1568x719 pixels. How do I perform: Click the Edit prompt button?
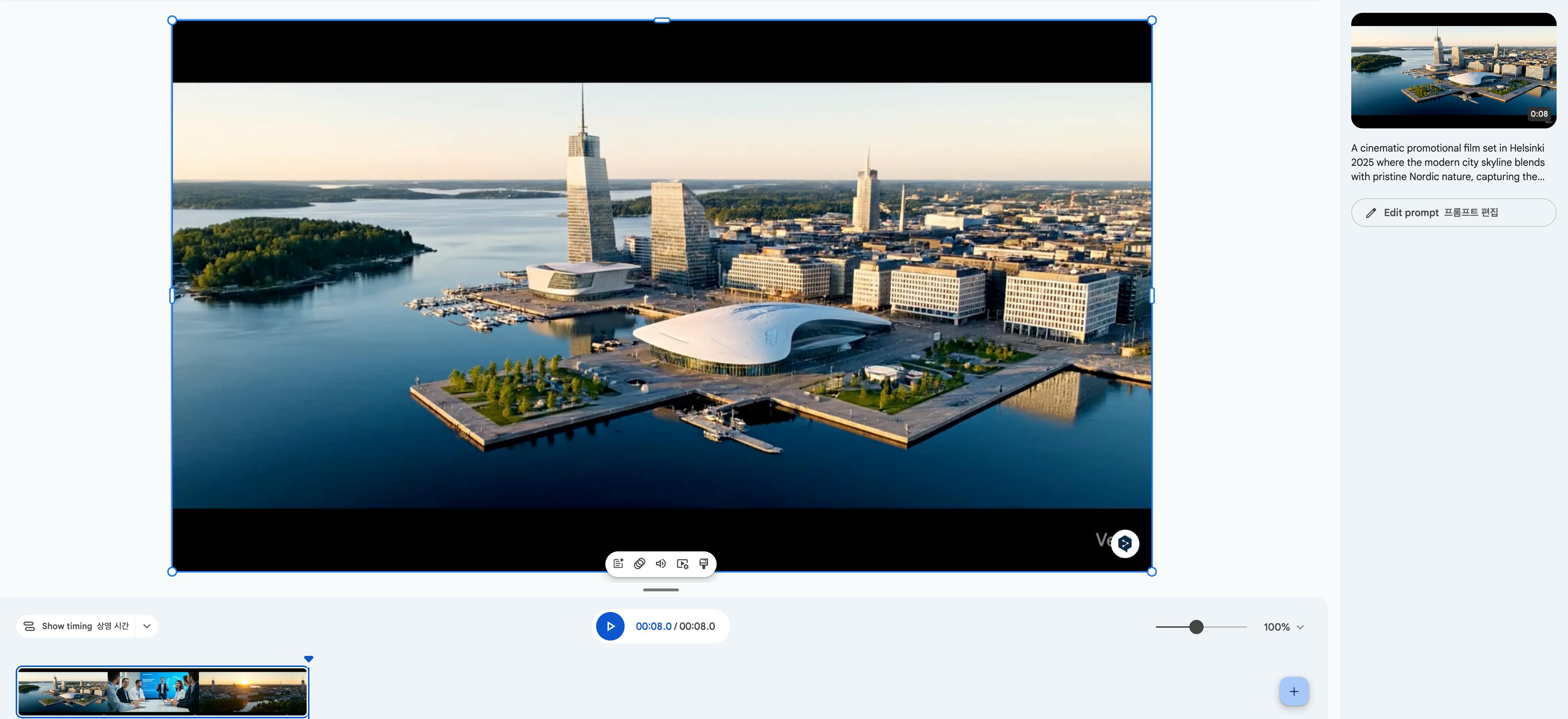click(x=1453, y=213)
